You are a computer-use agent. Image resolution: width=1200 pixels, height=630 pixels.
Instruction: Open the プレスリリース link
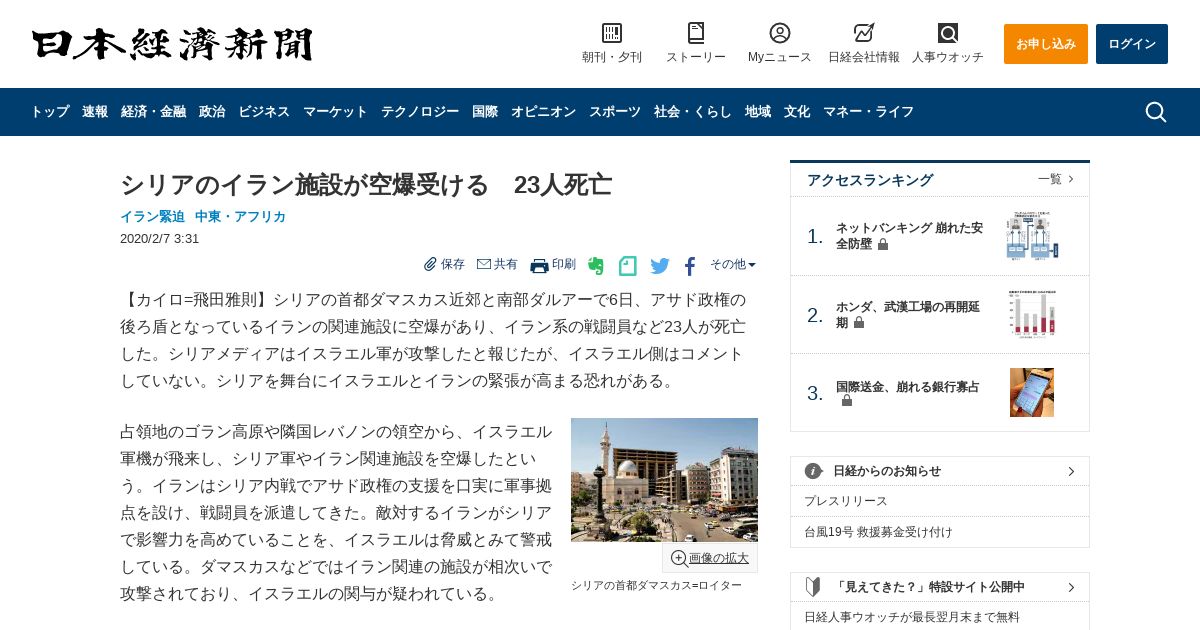point(846,501)
